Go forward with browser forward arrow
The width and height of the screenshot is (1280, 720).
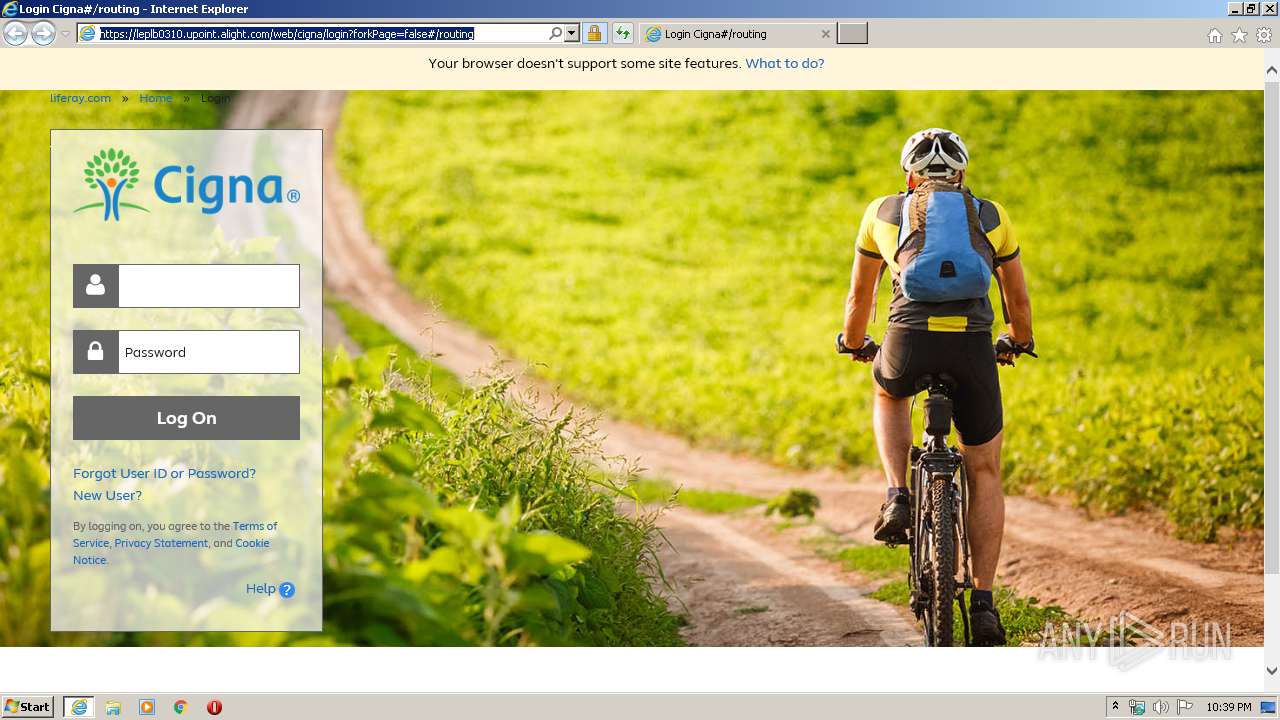point(43,34)
